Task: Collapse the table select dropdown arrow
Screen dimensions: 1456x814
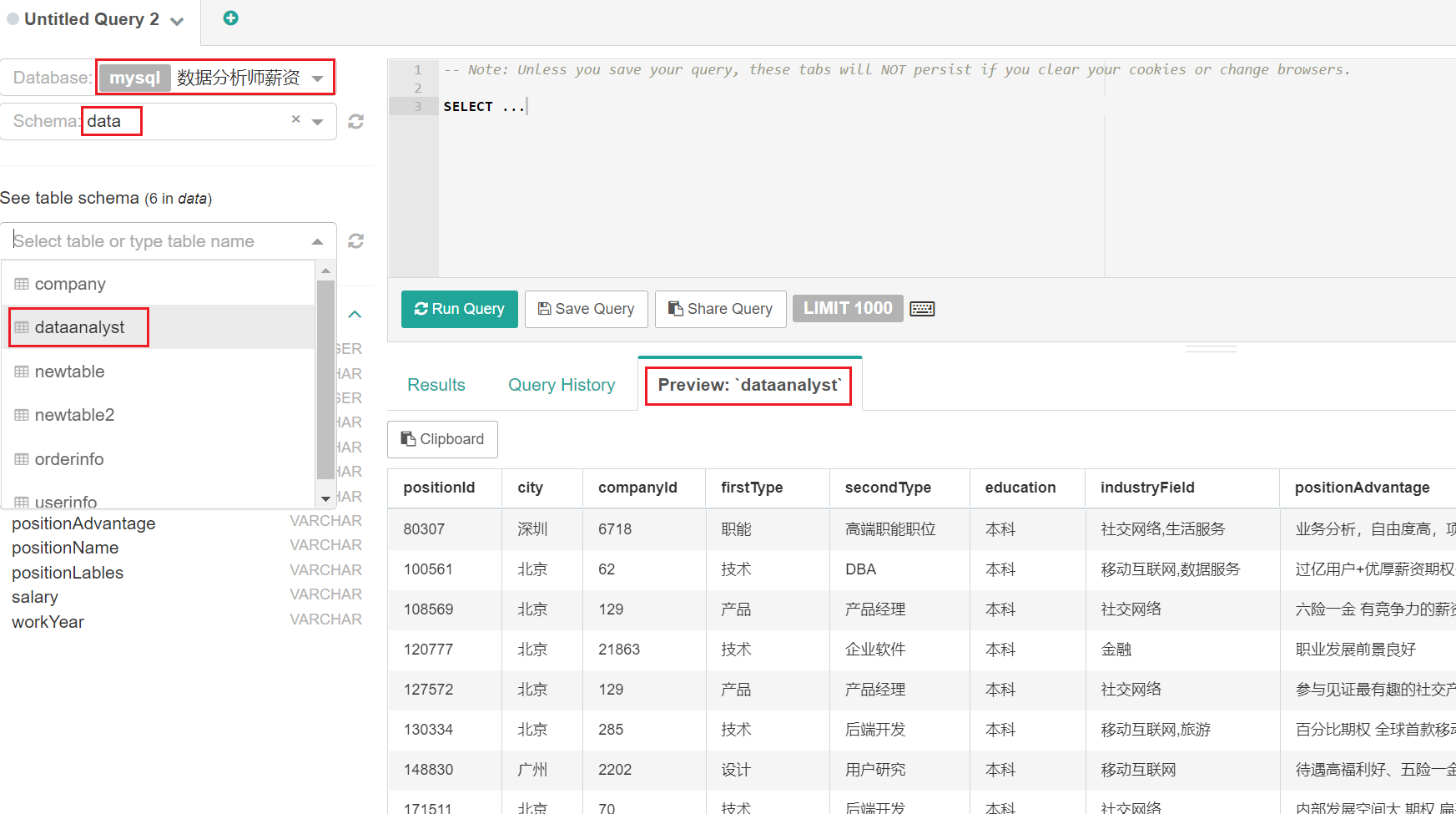Action: pyautogui.click(x=317, y=241)
